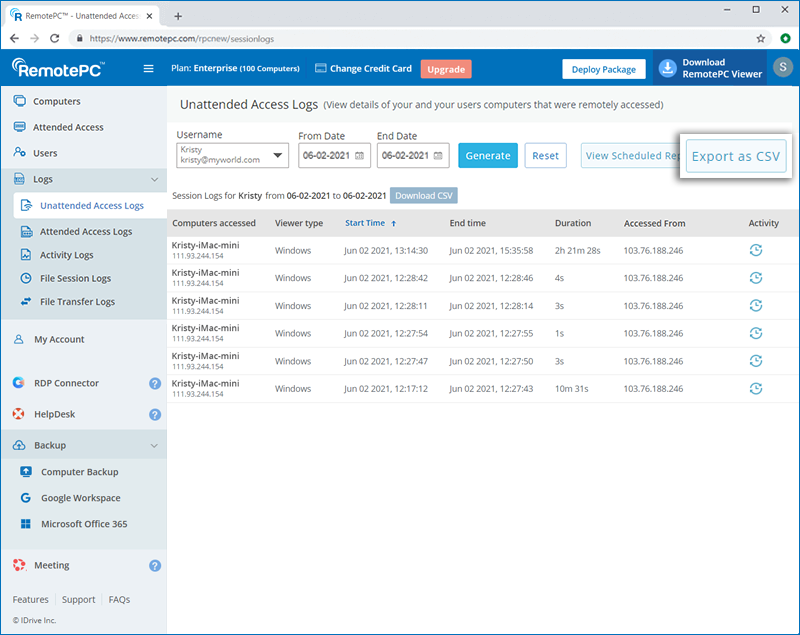Click the hamburger menu icon beside RemotePC logo
Viewport: 800px width, 635px height.
click(x=149, y=69)
